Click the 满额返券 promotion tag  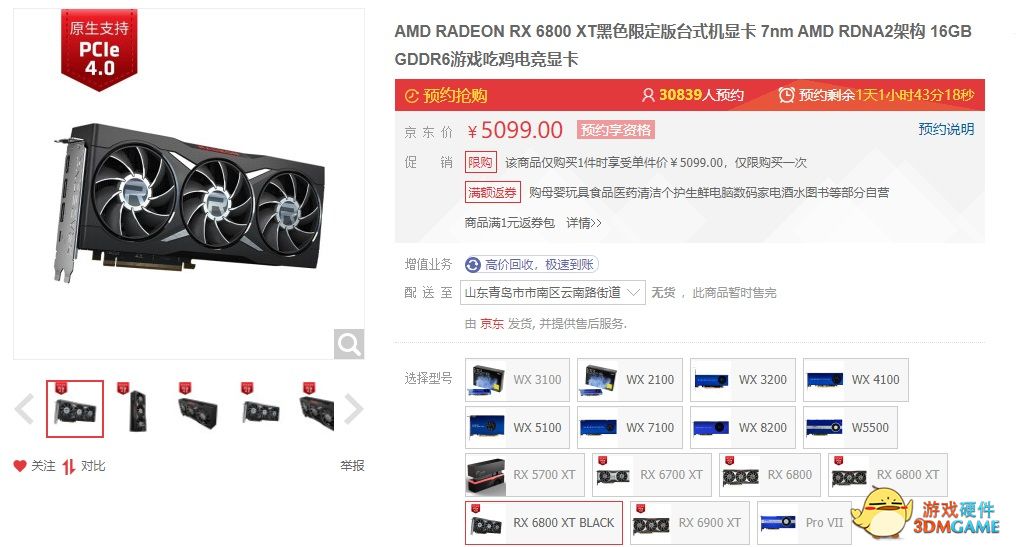(492, 192)
